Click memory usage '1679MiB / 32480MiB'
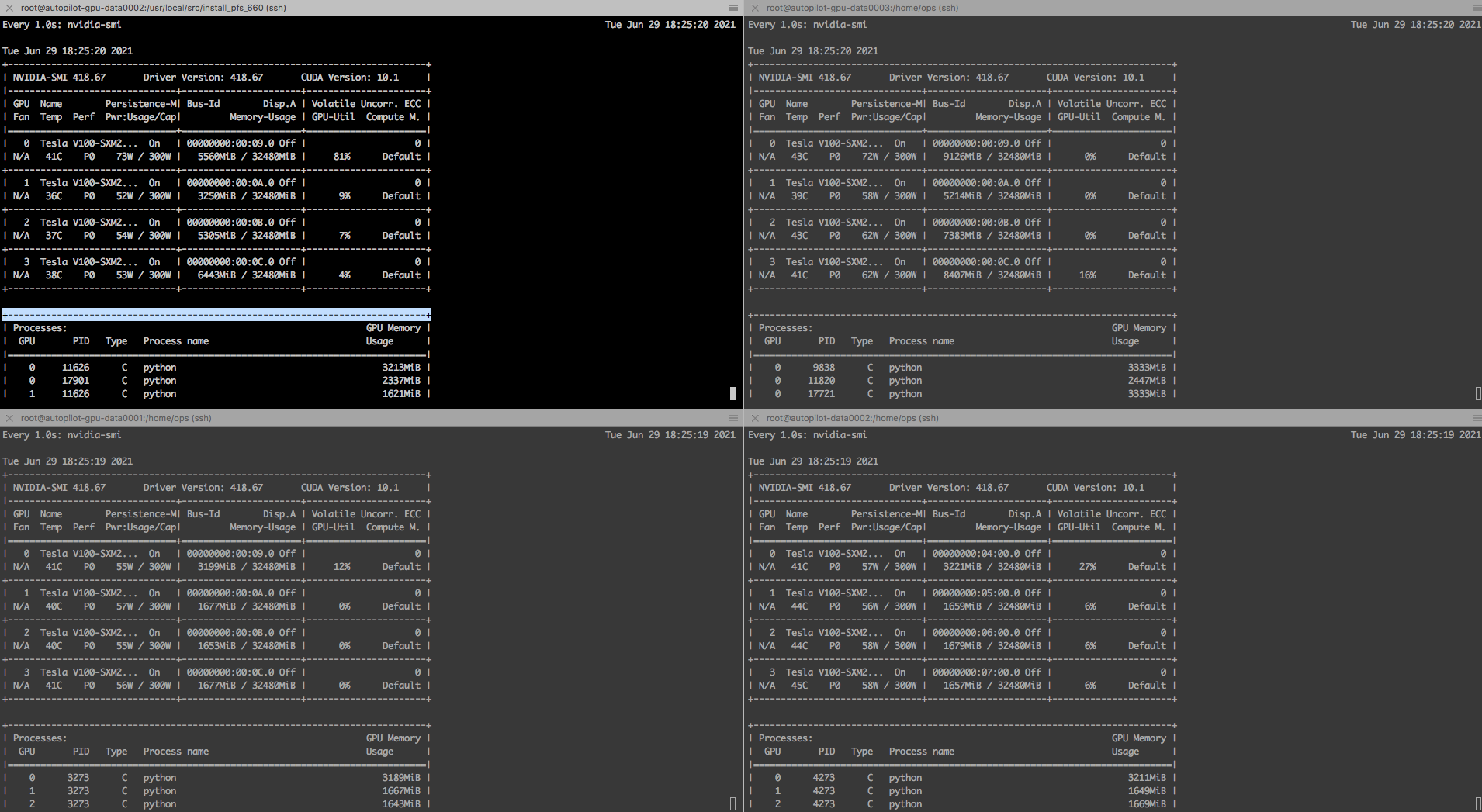Screen dimensions: 1482x812 point(992,646)
